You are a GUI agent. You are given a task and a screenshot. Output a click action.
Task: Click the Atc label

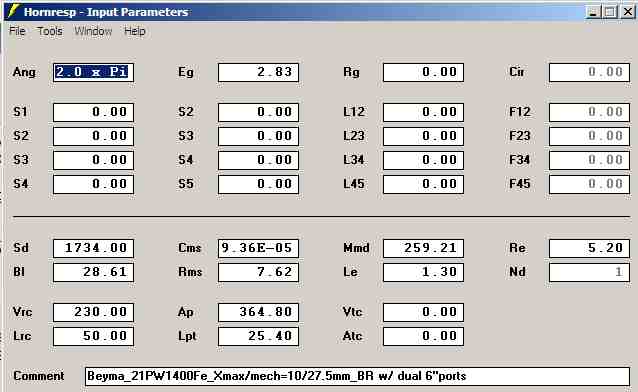pos(352,336)
